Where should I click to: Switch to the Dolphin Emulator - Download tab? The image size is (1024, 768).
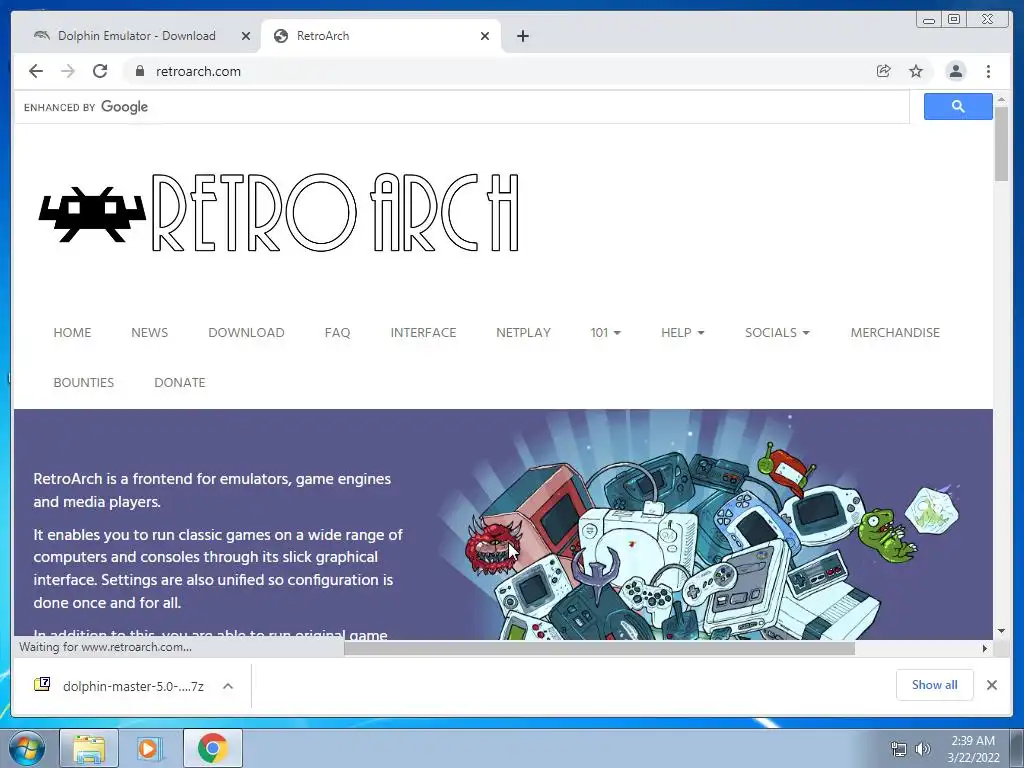(x=136, y=36)
